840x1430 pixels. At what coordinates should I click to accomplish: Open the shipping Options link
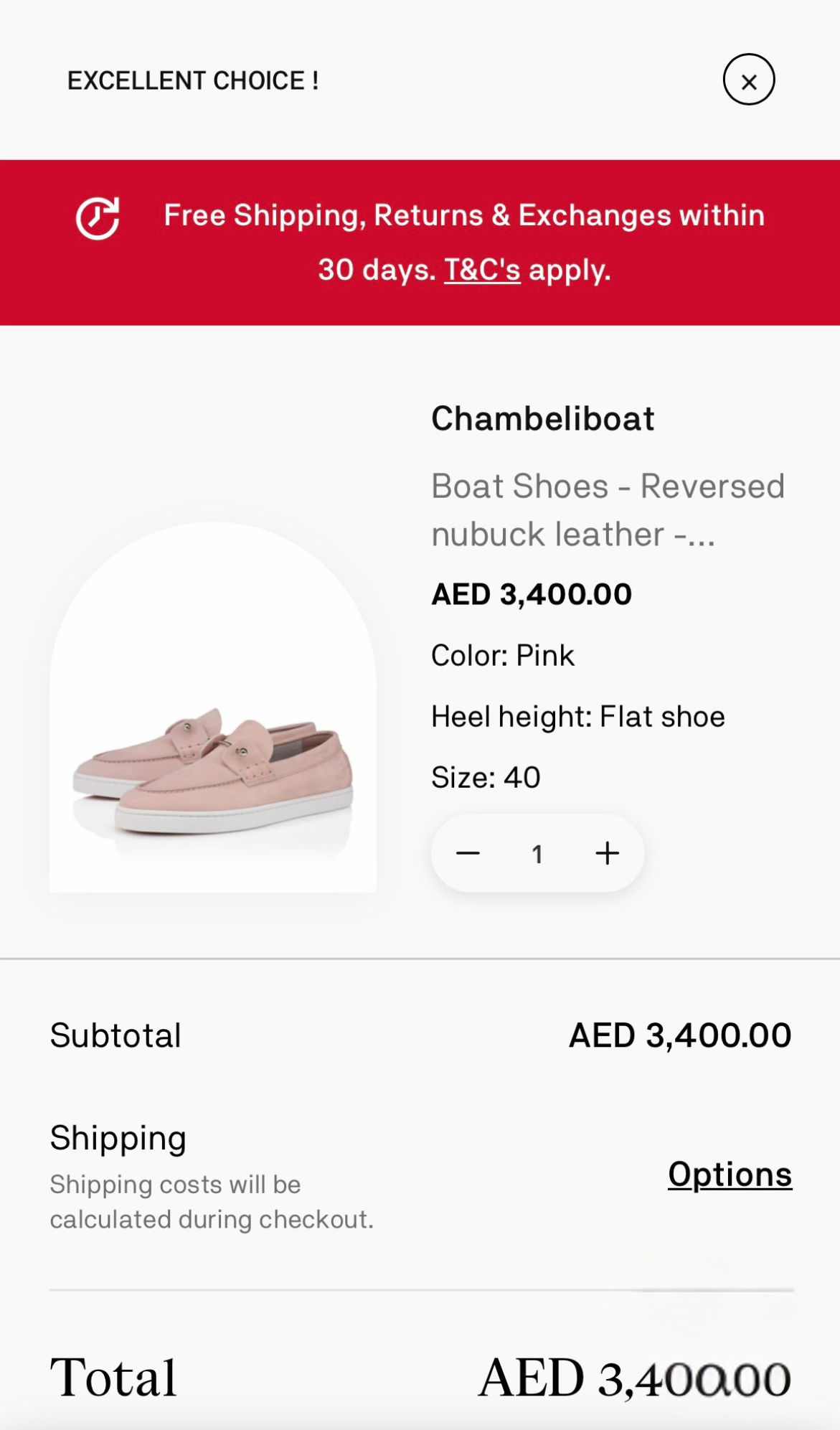point(730,1175)
